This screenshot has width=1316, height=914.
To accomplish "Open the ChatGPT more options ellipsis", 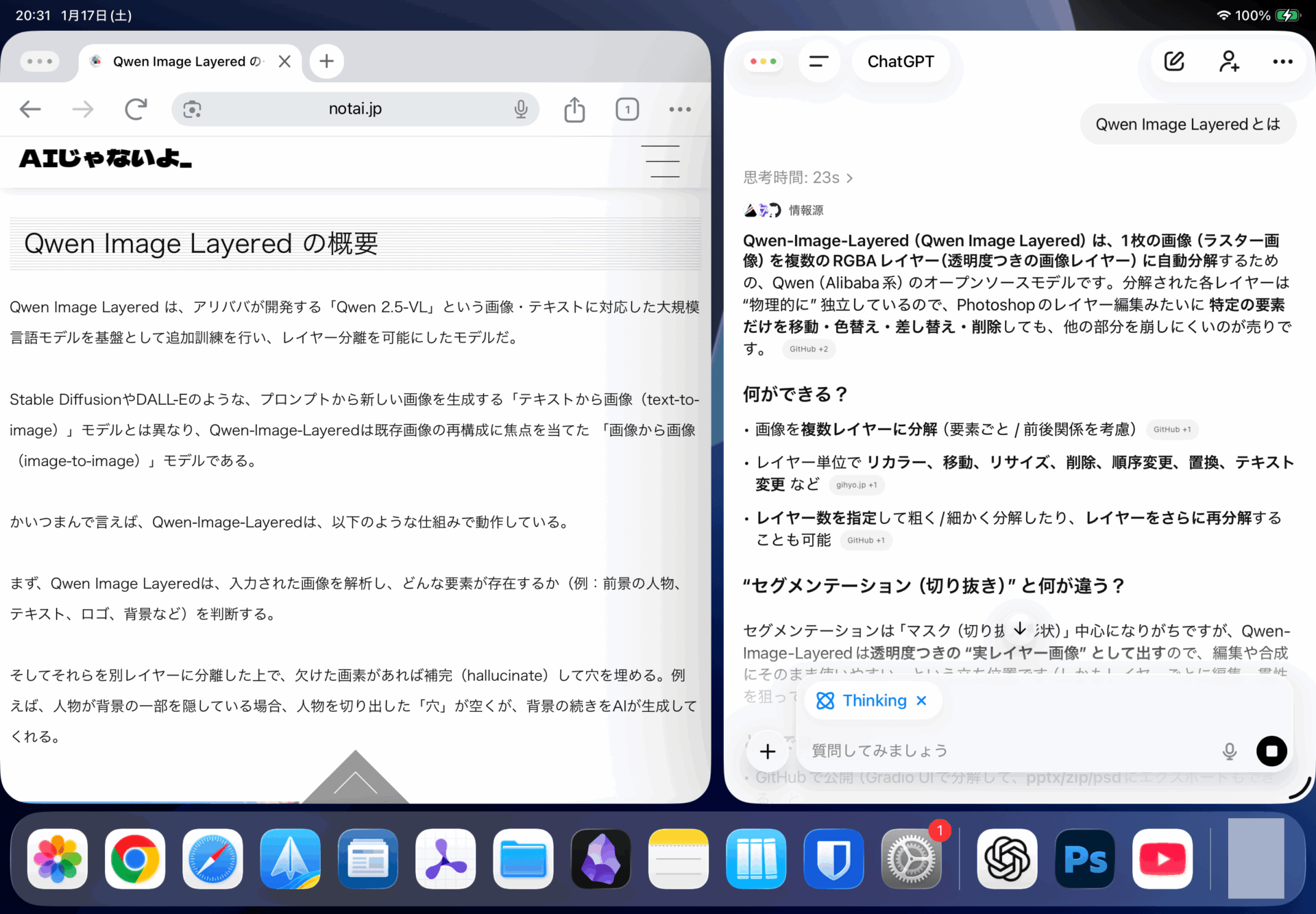I will tap(1282, 62).
